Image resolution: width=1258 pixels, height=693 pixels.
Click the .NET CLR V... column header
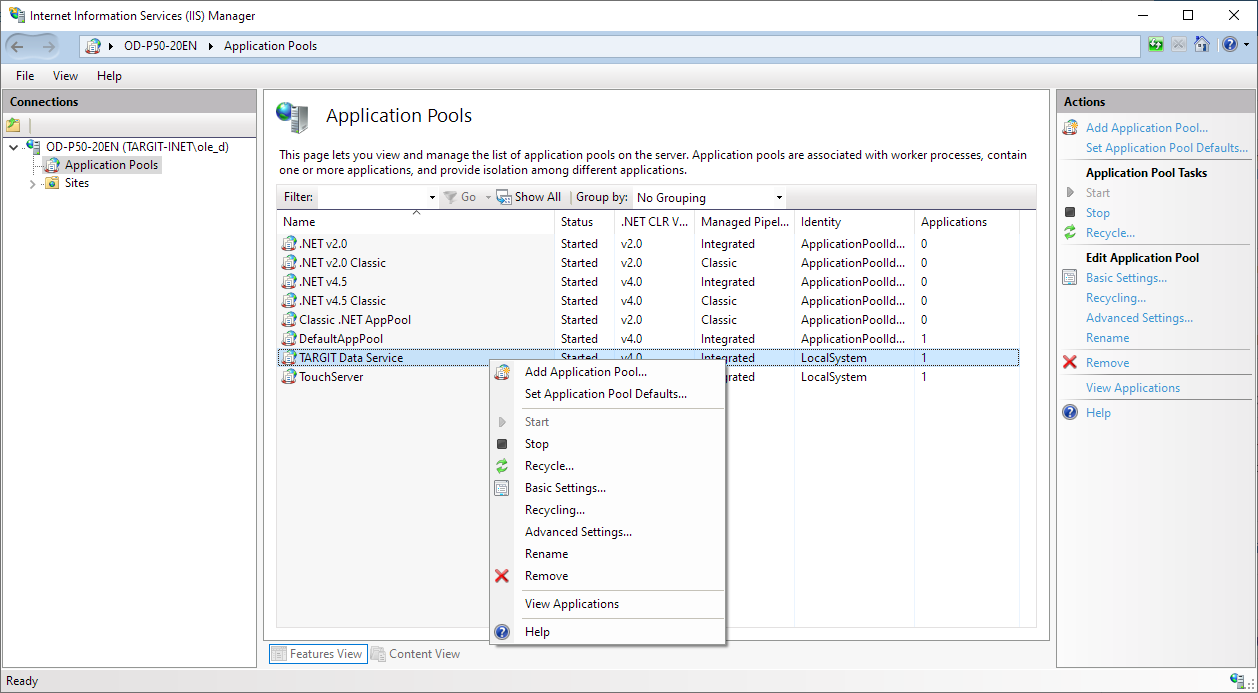point(654,222)
